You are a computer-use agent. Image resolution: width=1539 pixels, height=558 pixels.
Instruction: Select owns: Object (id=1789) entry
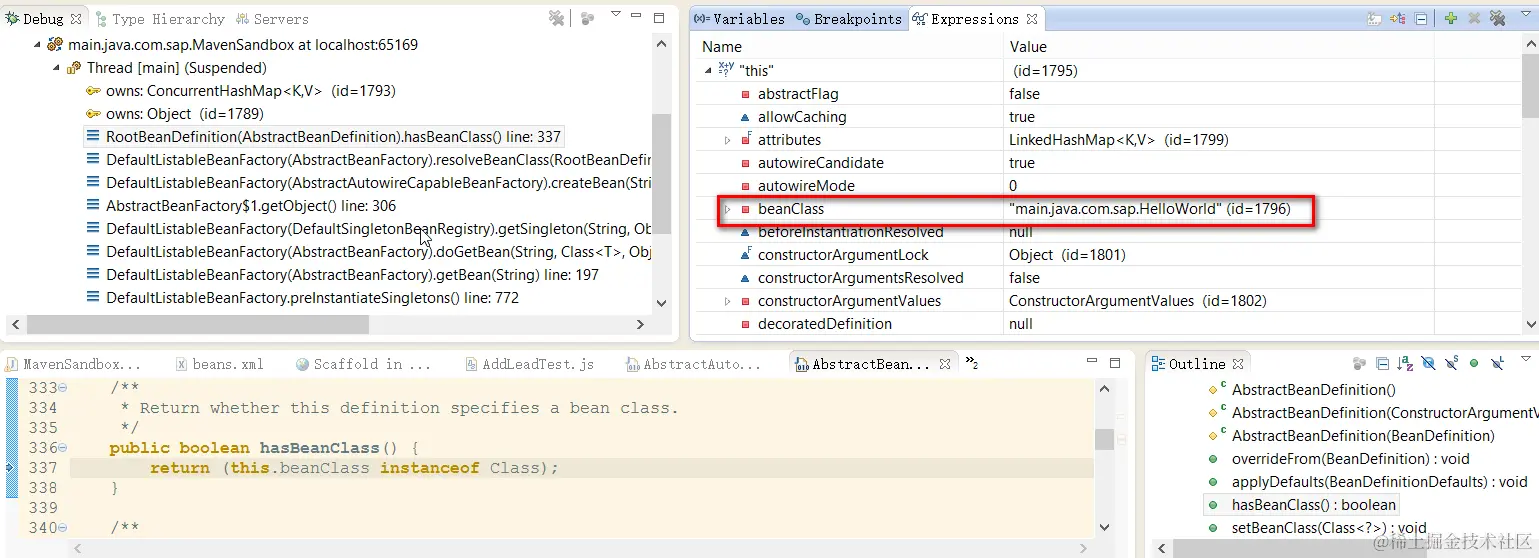[x=174, y=114]
